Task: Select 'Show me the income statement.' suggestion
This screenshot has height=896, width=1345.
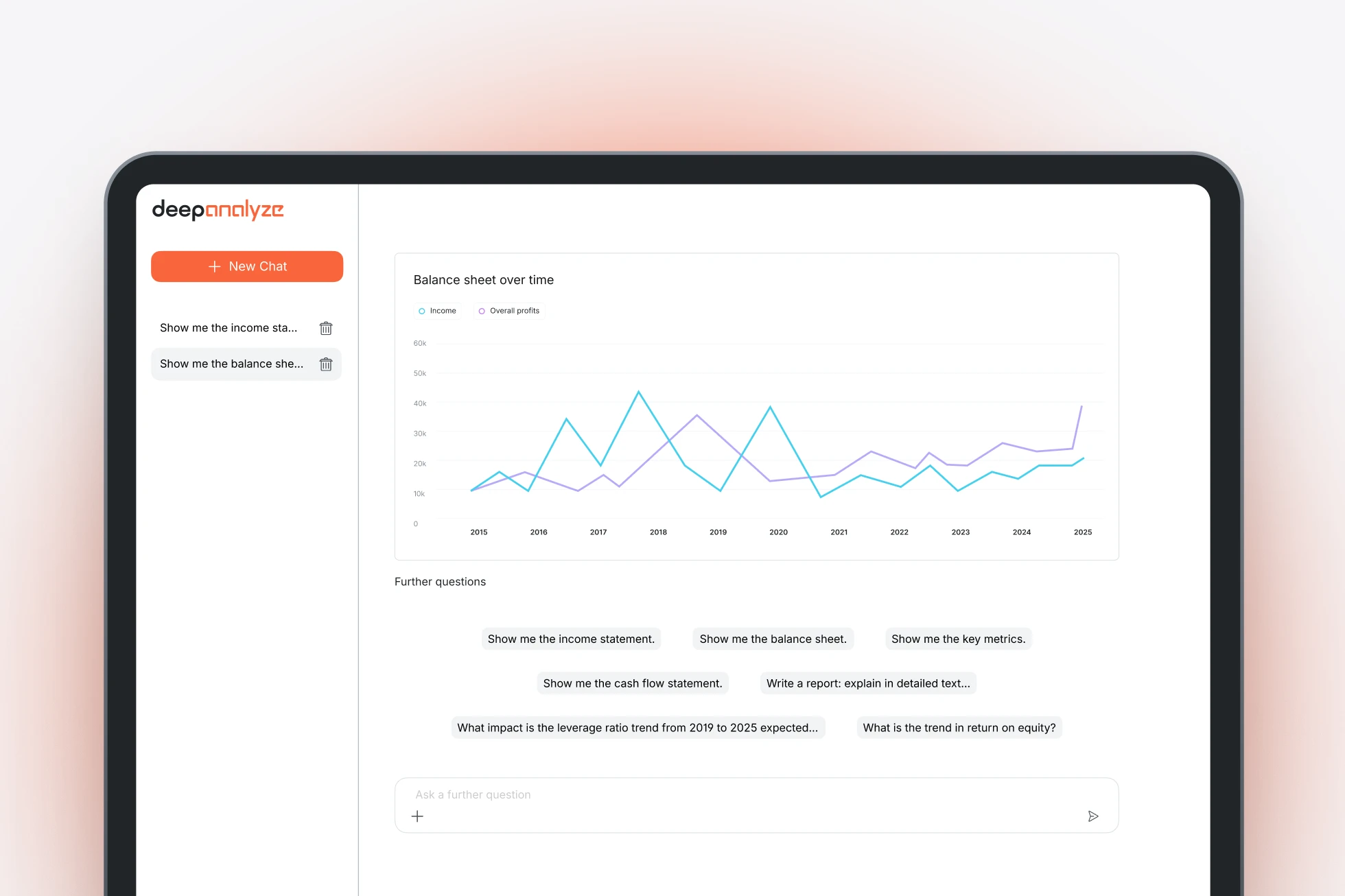Action: [571, 639]
